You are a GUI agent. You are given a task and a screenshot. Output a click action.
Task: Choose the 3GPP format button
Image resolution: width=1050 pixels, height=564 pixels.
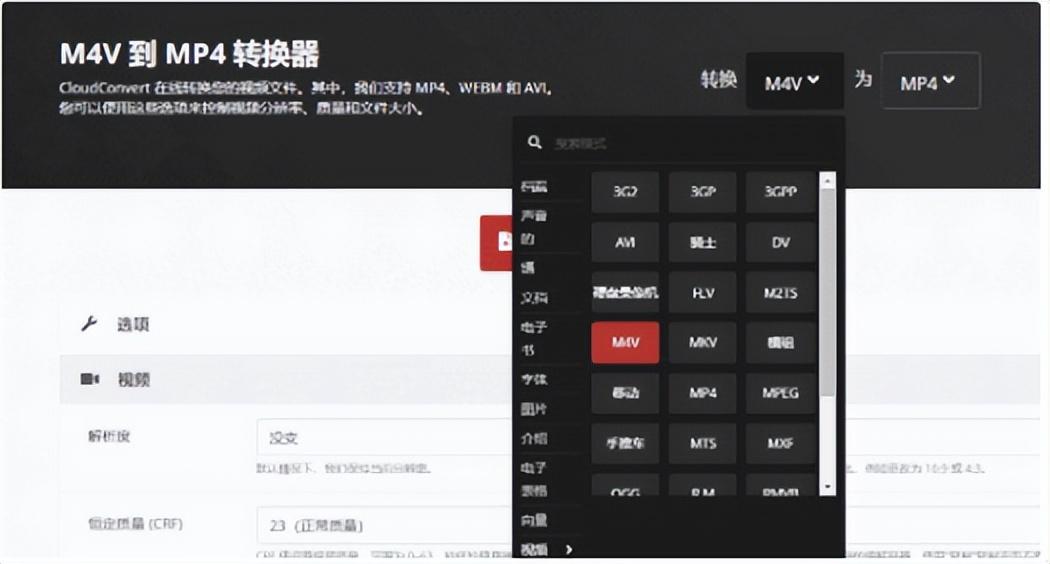[x=780, y=192]
